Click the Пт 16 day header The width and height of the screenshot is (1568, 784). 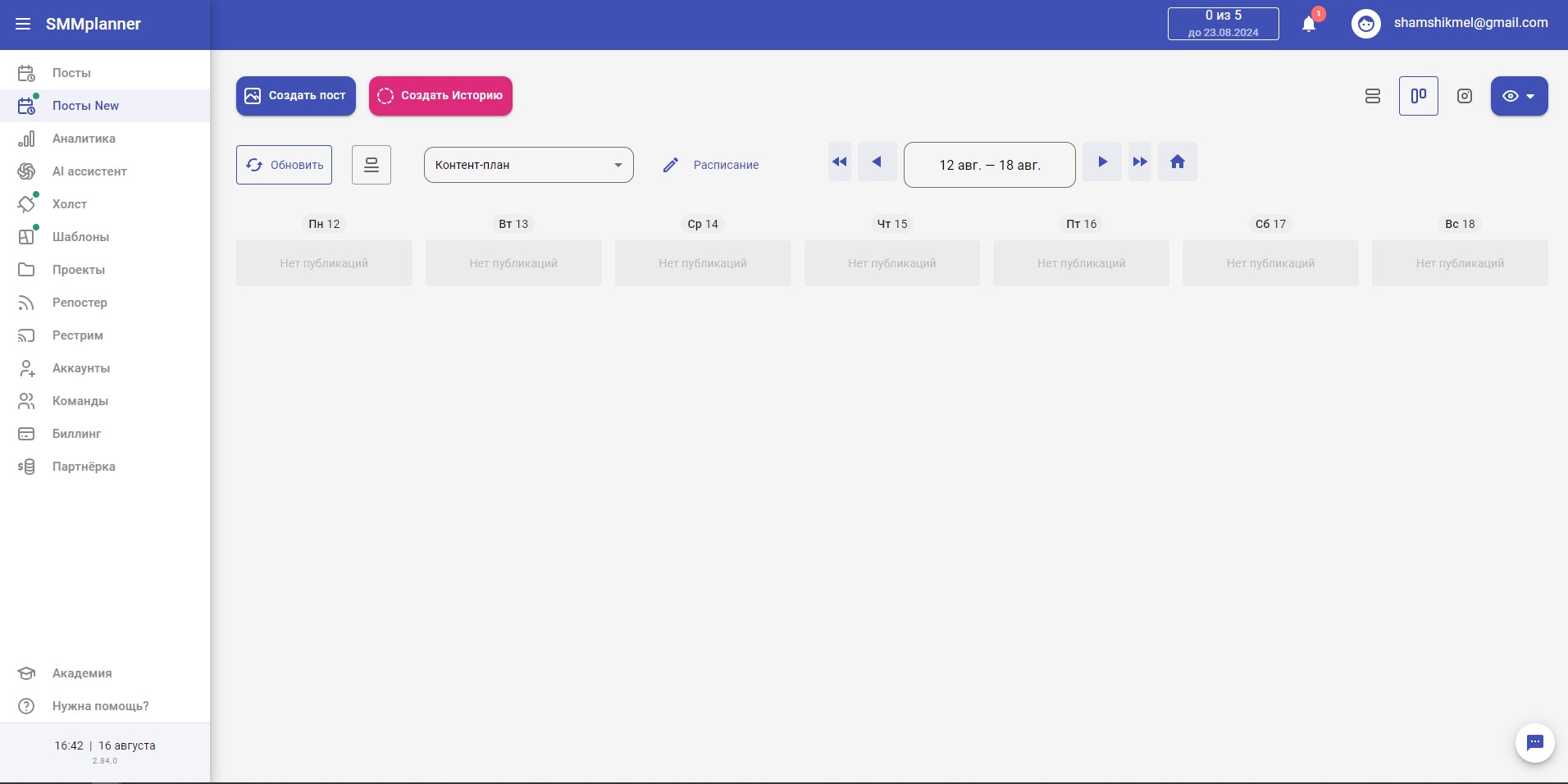(x=1081, y=224)
